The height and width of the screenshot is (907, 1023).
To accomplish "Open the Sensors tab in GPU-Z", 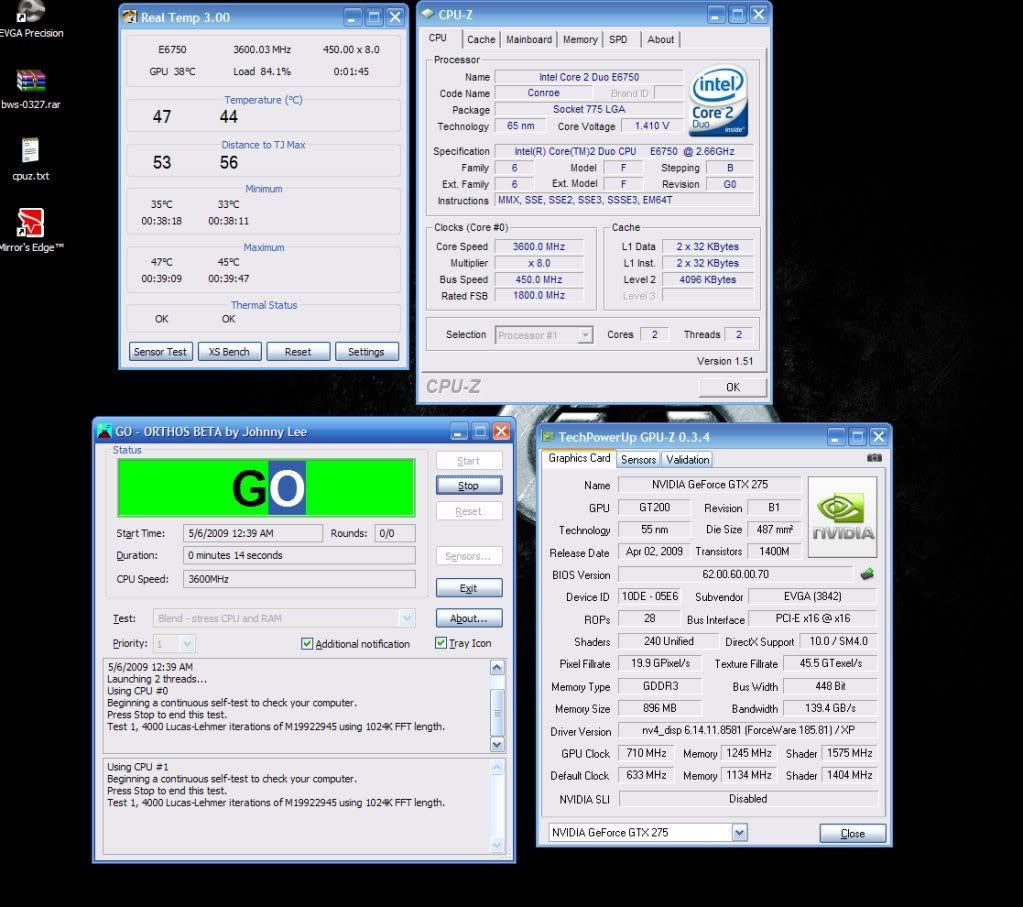I will point(638,459).
